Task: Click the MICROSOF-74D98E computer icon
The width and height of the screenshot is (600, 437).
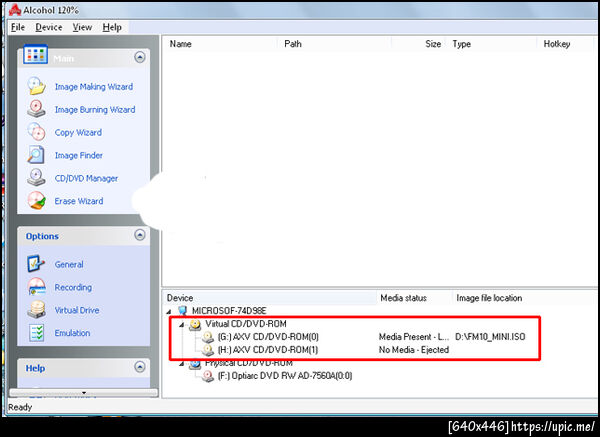Action: (183, 310)
